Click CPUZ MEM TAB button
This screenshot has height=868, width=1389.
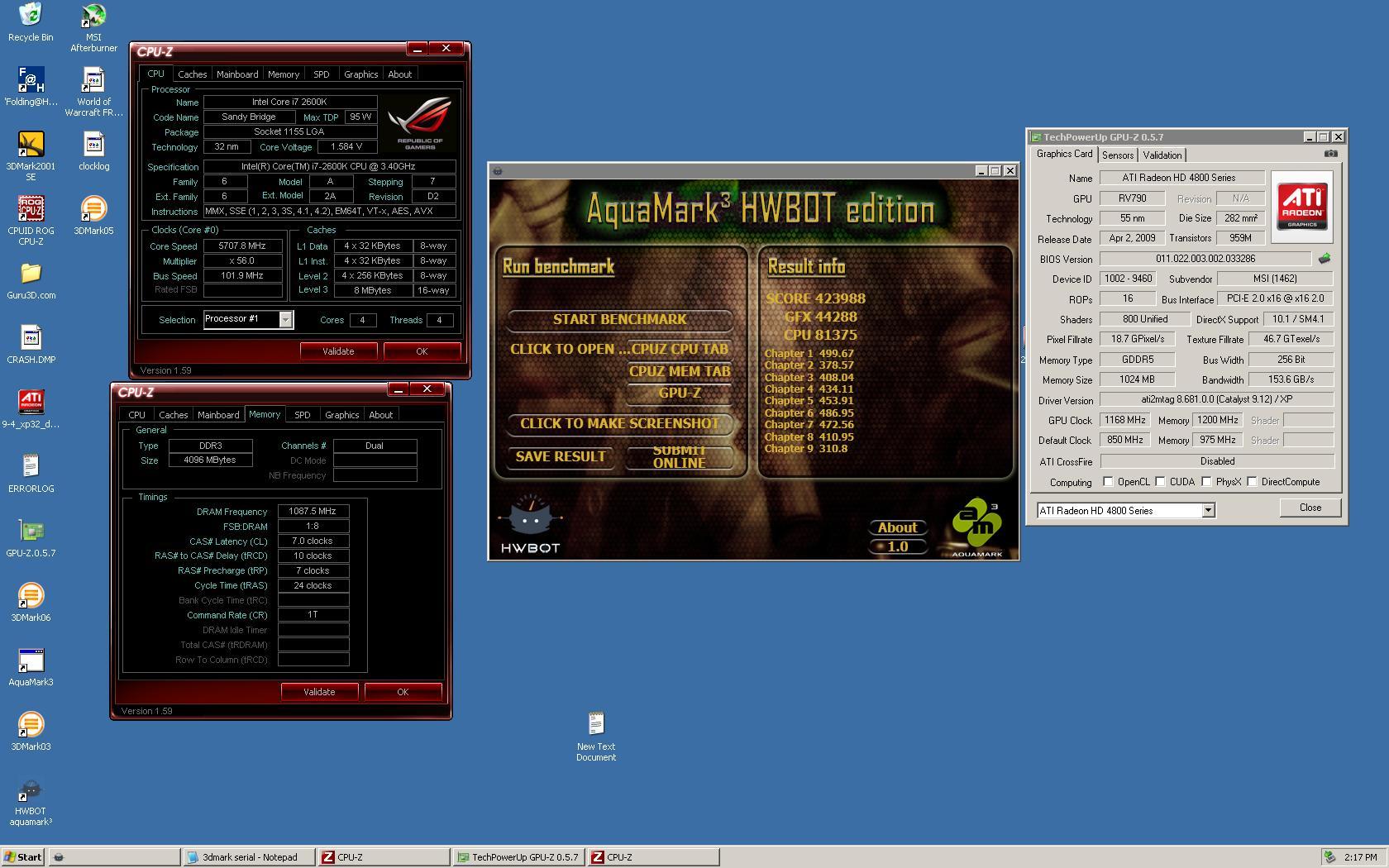click(680, 371)
